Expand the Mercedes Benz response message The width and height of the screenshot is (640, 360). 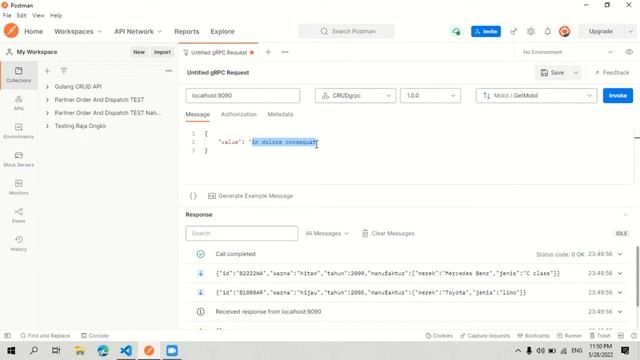pyautogui.click(x=620, y=273)
